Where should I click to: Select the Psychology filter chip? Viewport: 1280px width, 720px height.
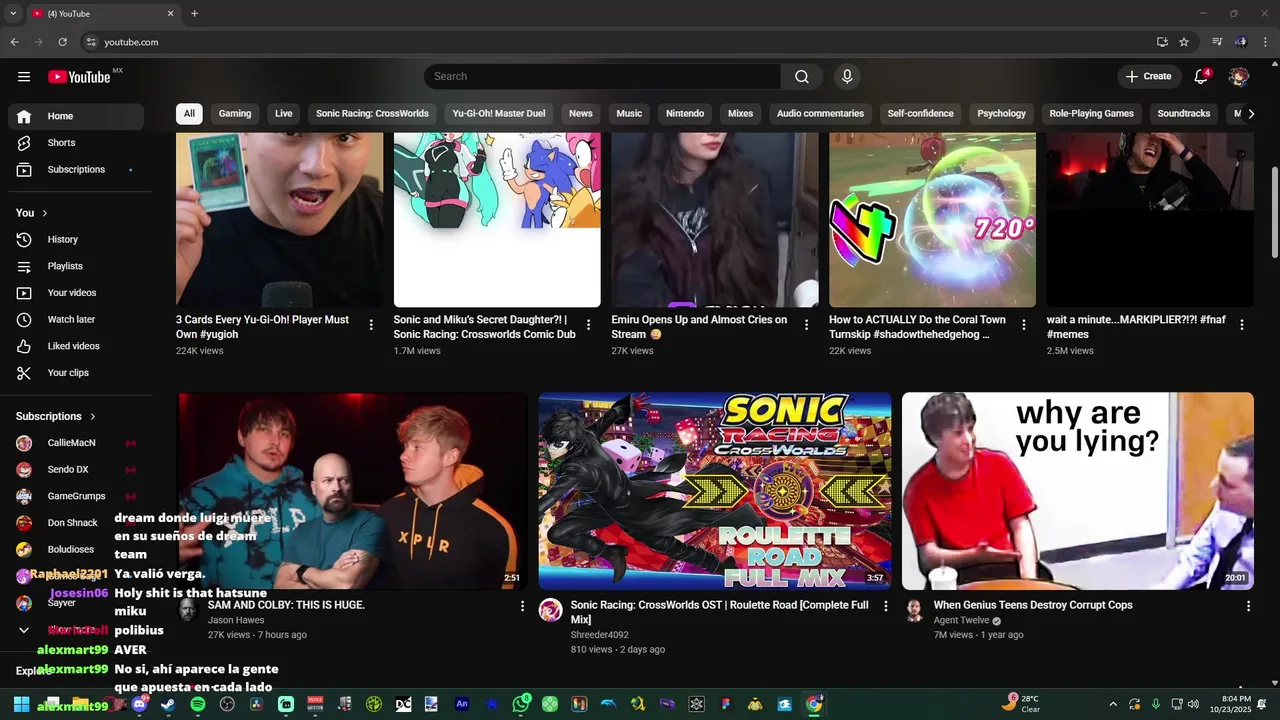(x=1001, y=113)
